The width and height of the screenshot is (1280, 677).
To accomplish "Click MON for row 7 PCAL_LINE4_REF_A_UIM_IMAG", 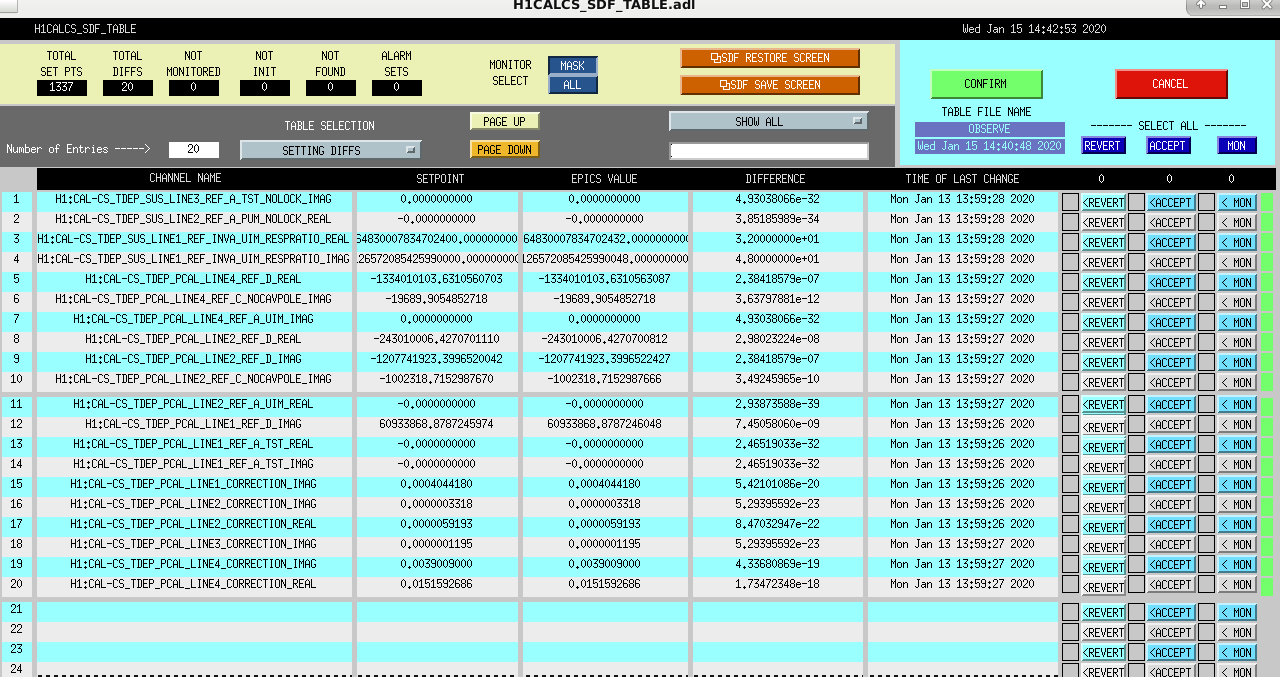I will click(x=1237, y=322).
